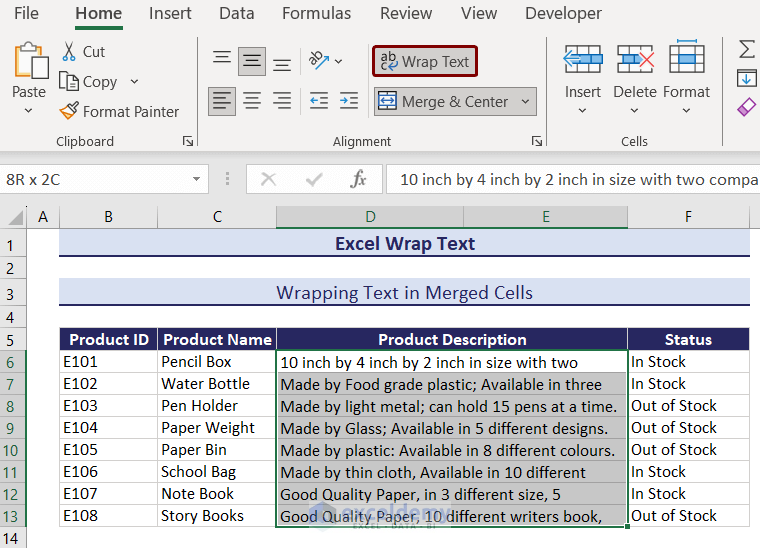Select all cells with corner triangle
The height and width of the screenshot is (548, 760).
[x=15, y=217]
